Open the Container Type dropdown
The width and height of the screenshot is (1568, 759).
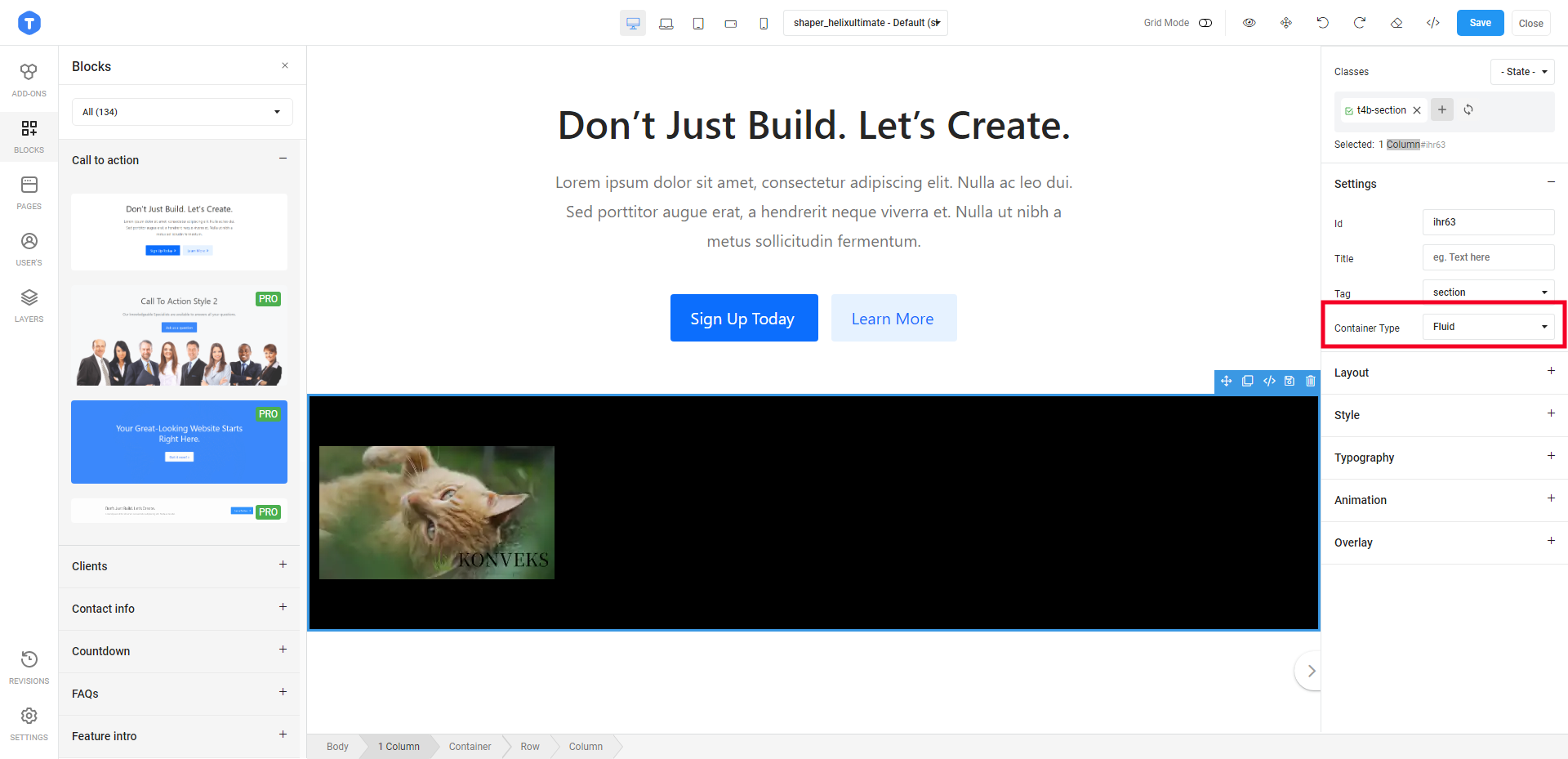1488,327
